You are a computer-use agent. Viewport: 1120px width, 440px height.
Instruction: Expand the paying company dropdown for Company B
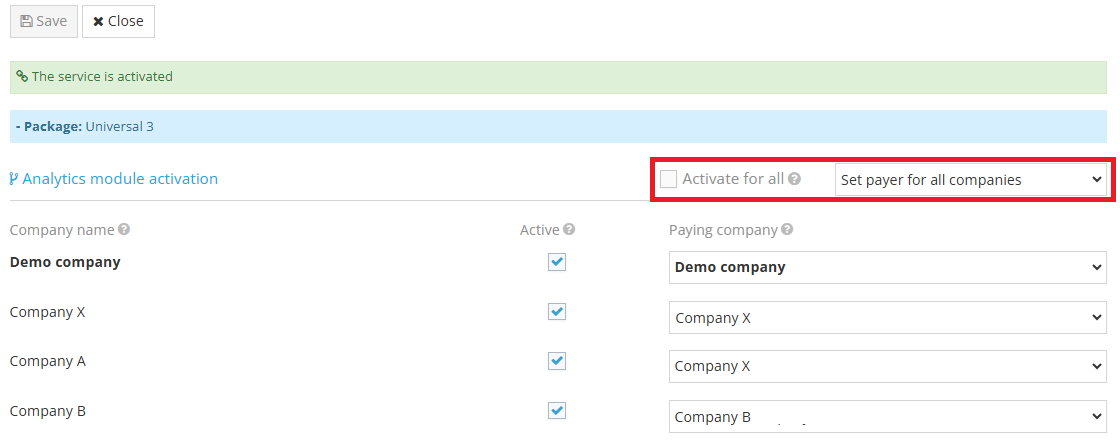(887, 417)
